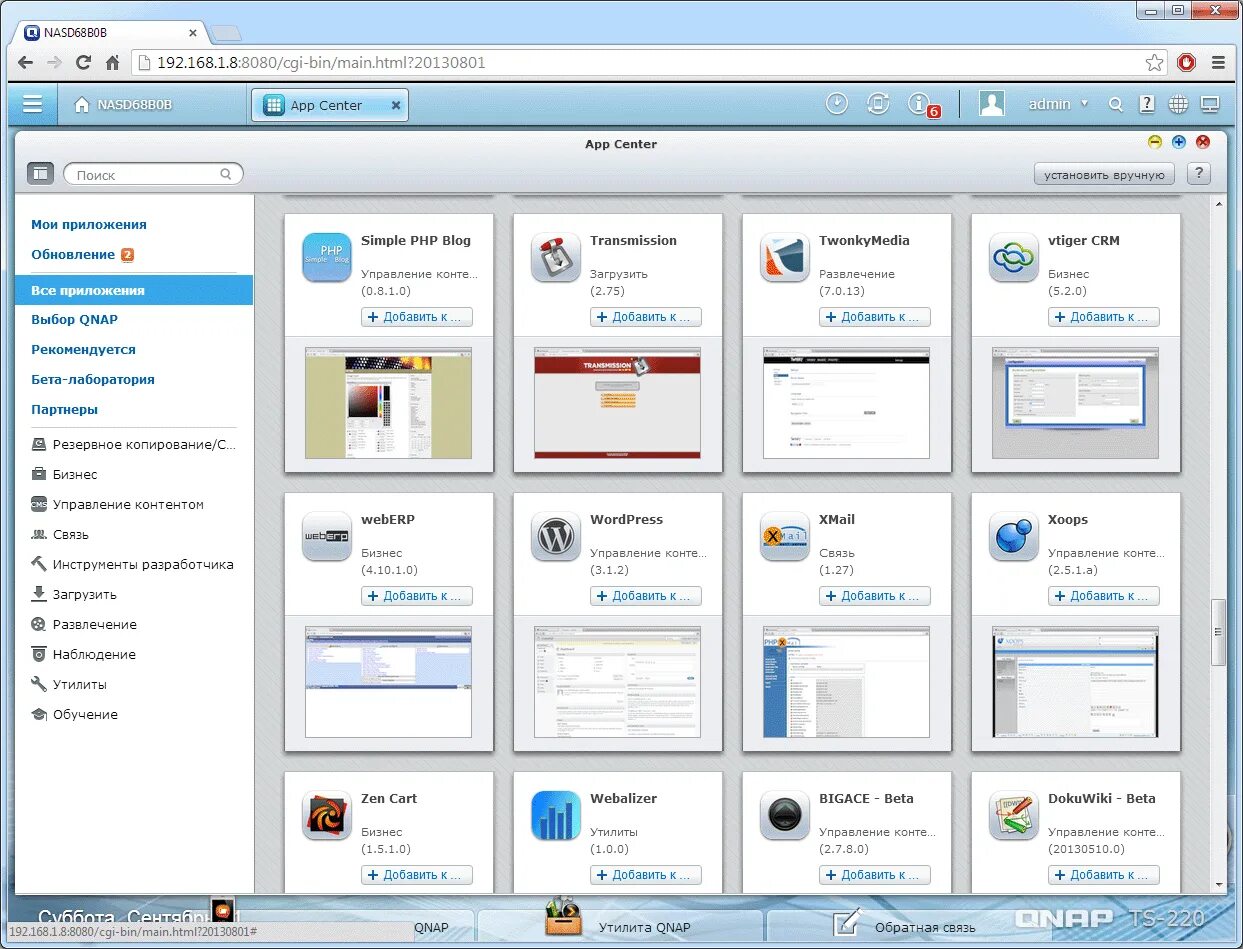Click the XMail app icon
Viewport: 1243px width, 949px height.
click(785, 537)
